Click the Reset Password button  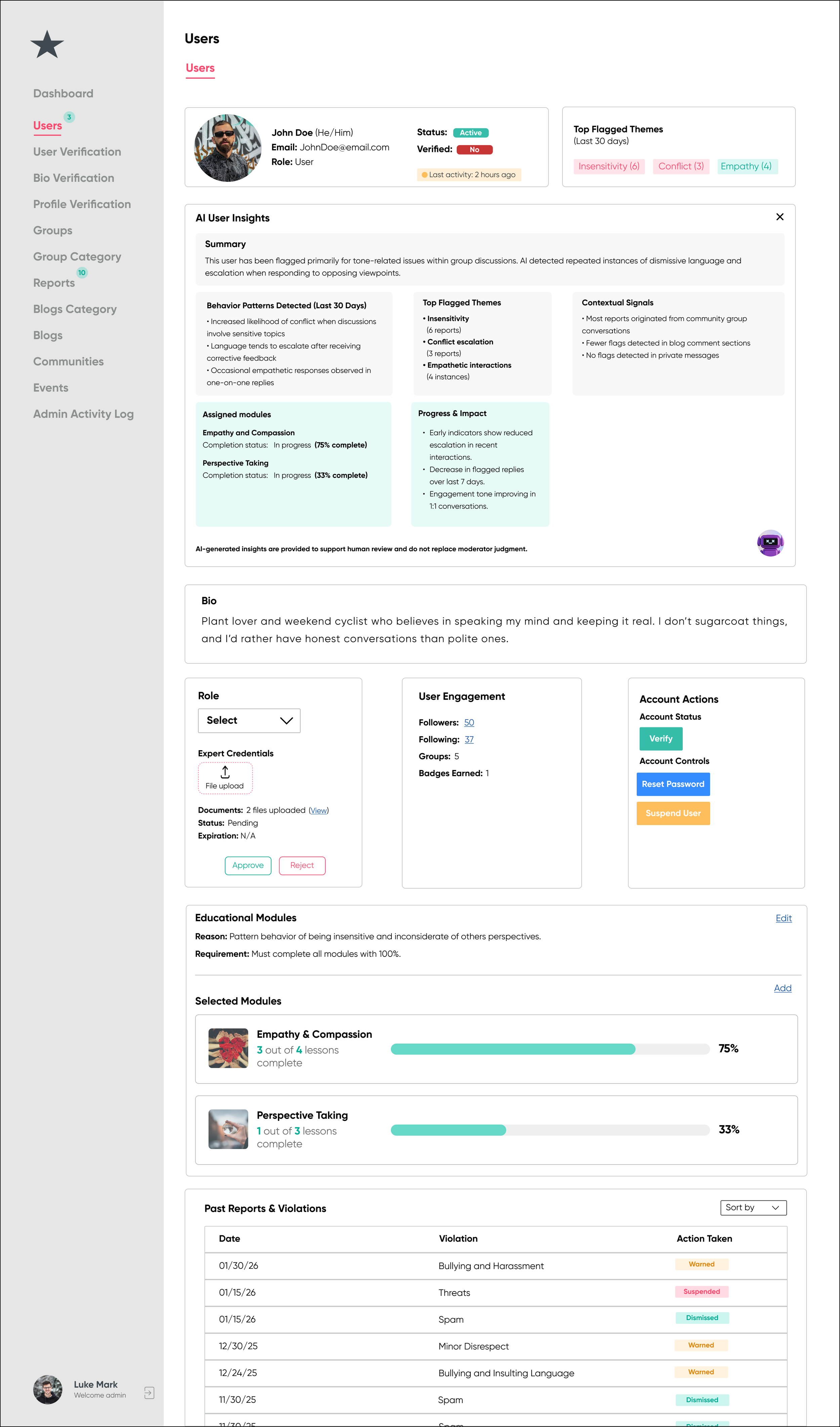click(x=672, y=784)
